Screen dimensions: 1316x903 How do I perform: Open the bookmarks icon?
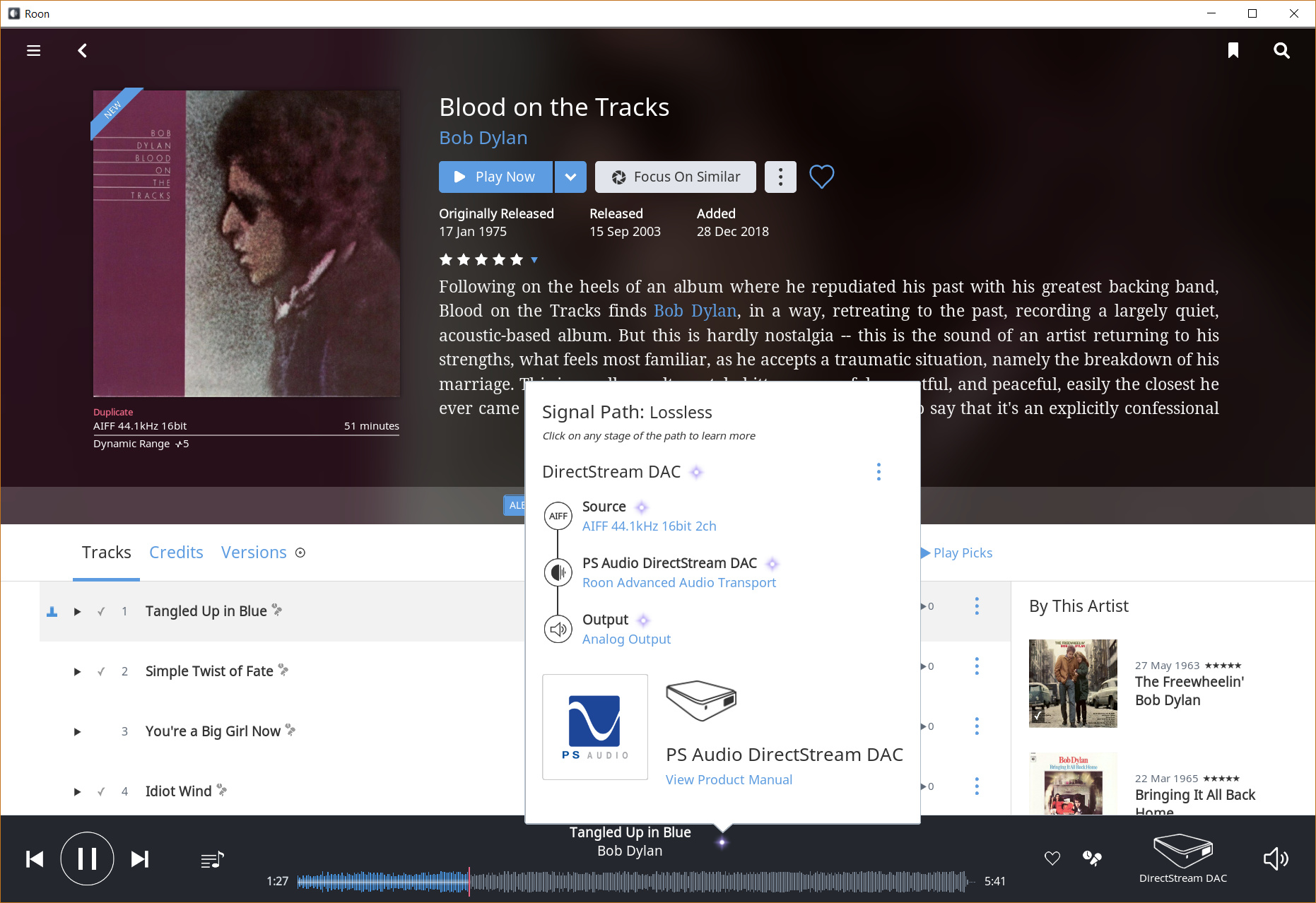coord(1233,50)
